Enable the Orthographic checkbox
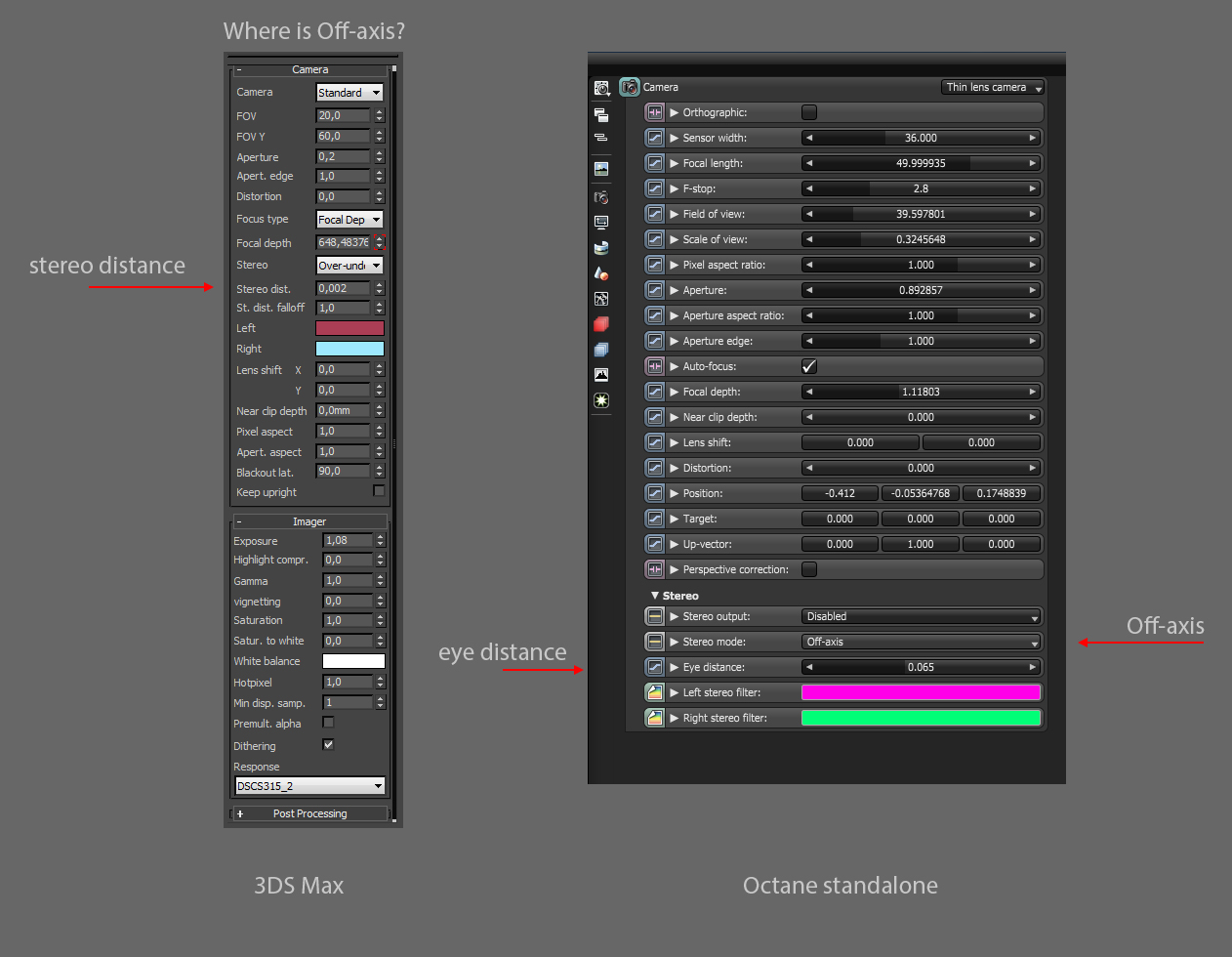 pyautogui.click(x=809, y=112)
